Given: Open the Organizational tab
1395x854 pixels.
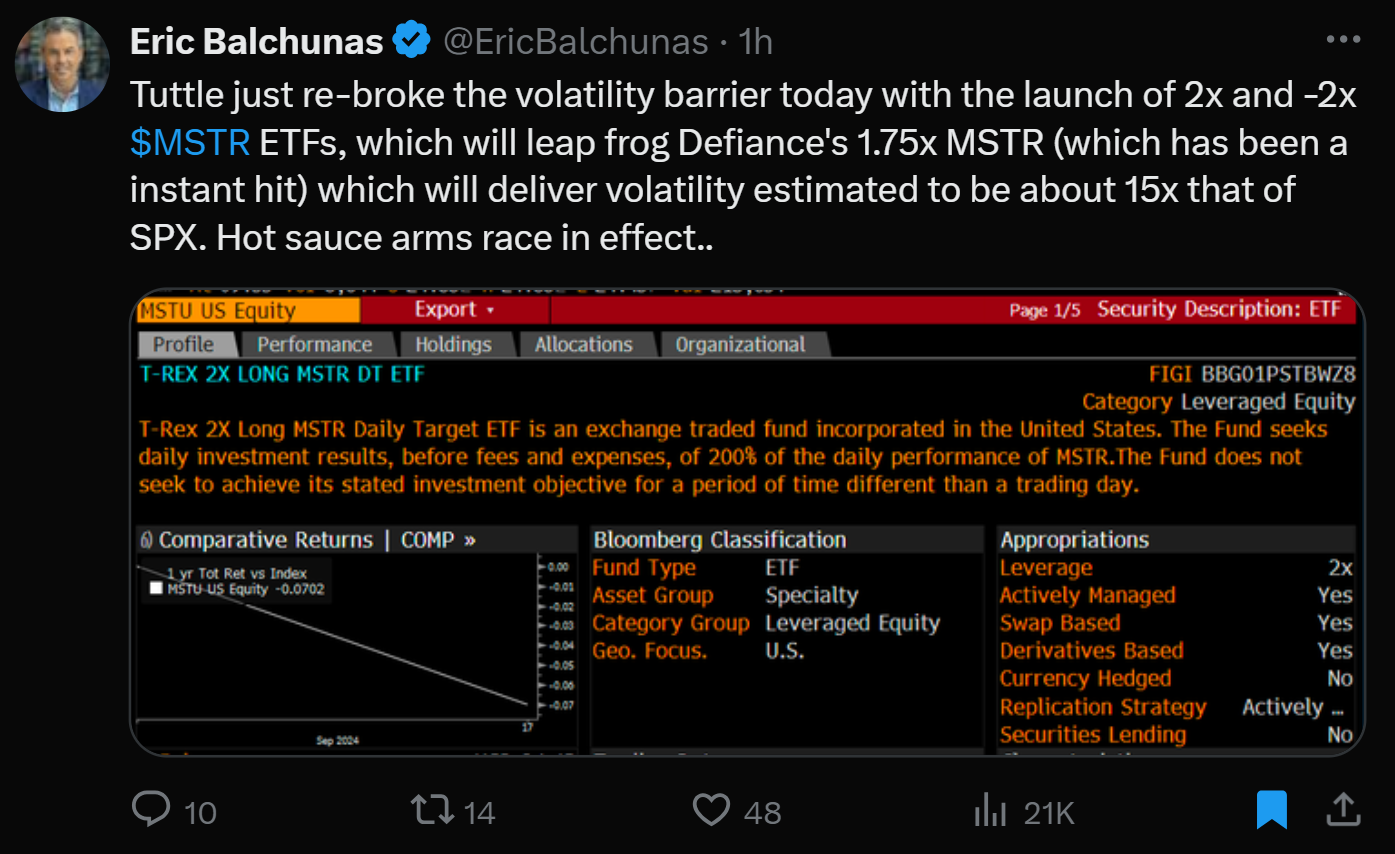Looking at the screenshot, I should point(740,344).
